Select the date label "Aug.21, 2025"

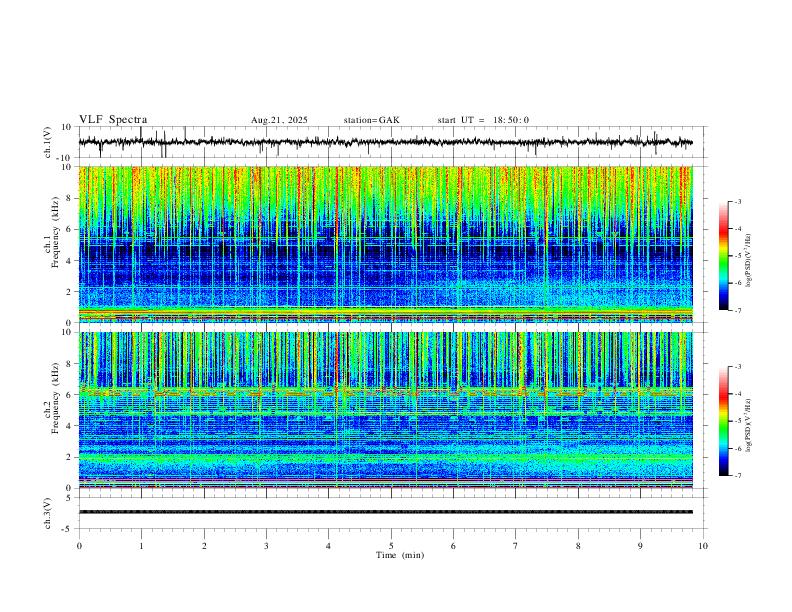pos(279,120)
